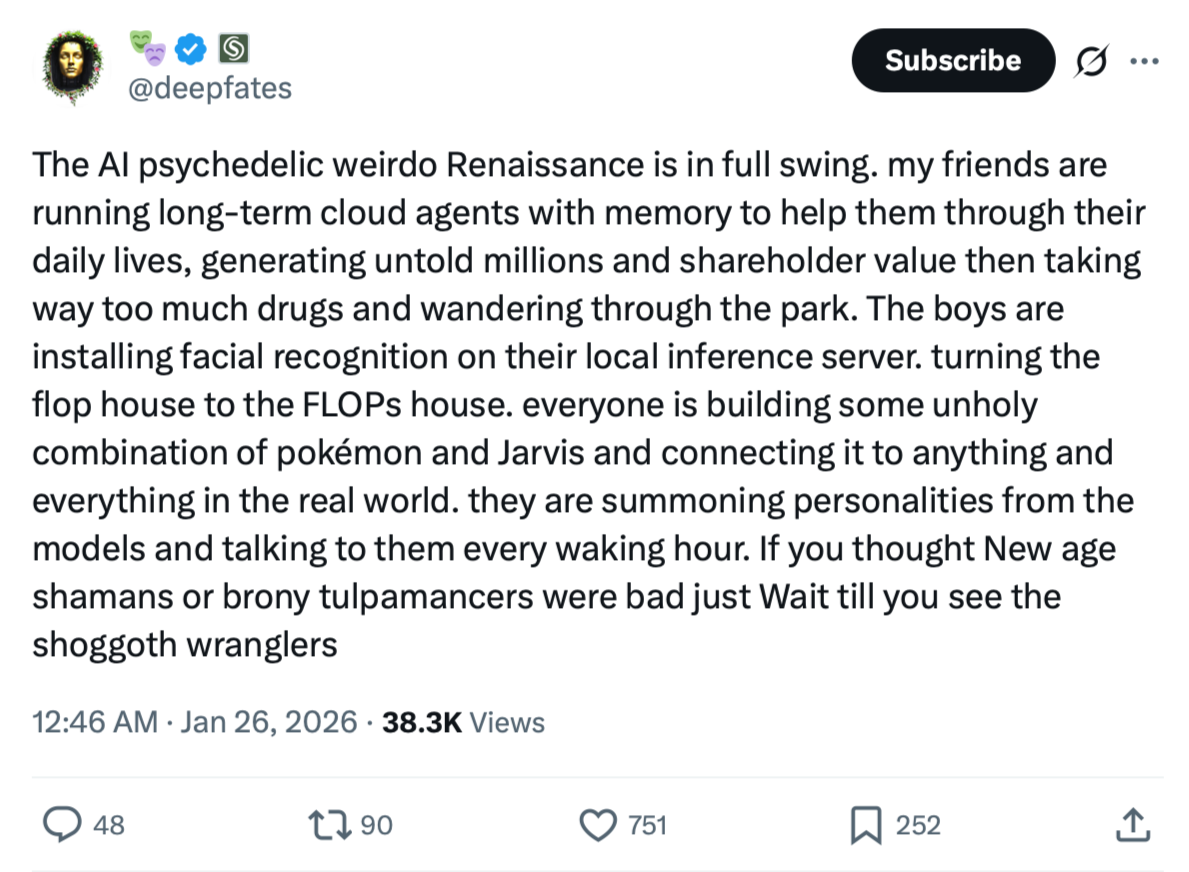Click the Grok analysis icon
Viewport: 1189px width, 872px height.
coord(1092,61)
